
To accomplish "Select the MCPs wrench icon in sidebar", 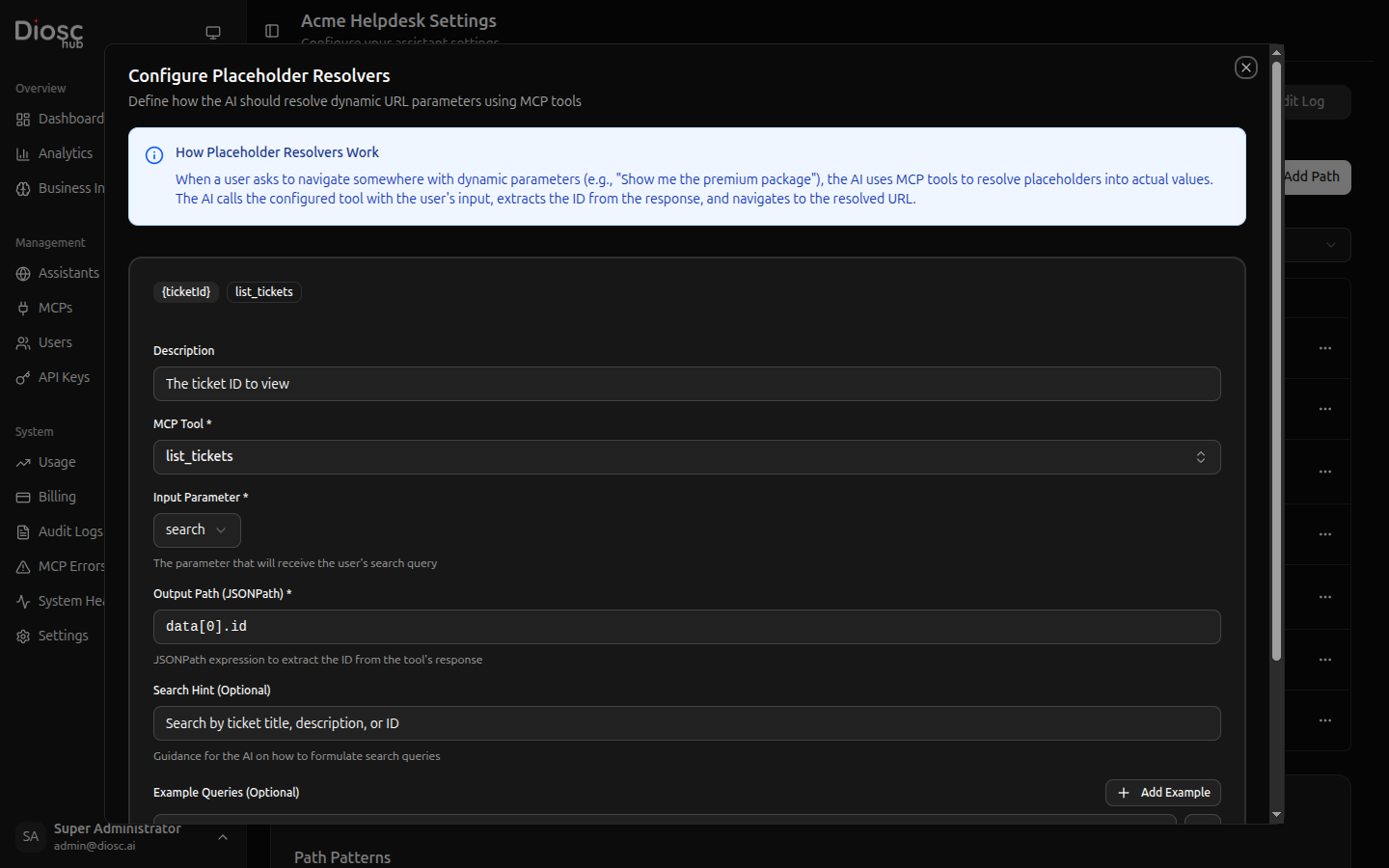I will pos(22,307).
